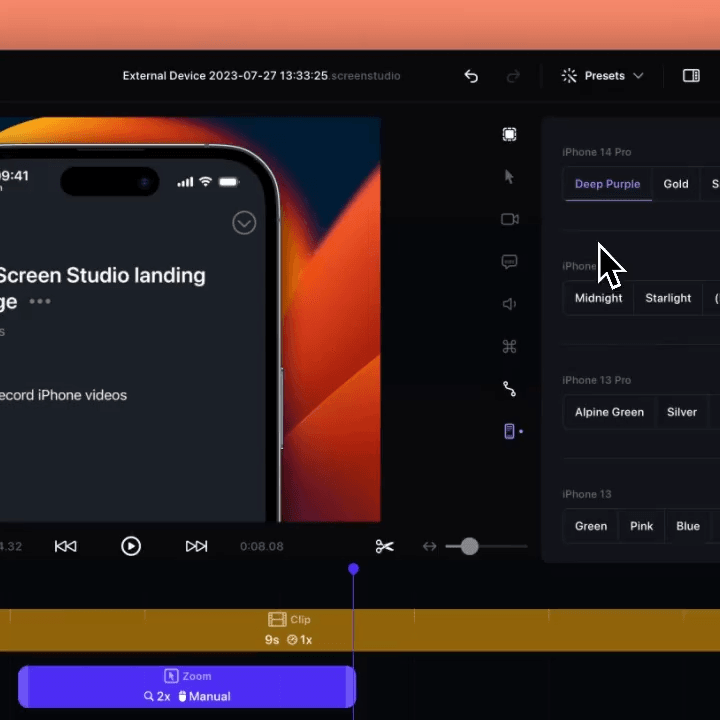
Task: Select Deep Purple iPhone 14 Pro color
Action: (x=607, y=184)
